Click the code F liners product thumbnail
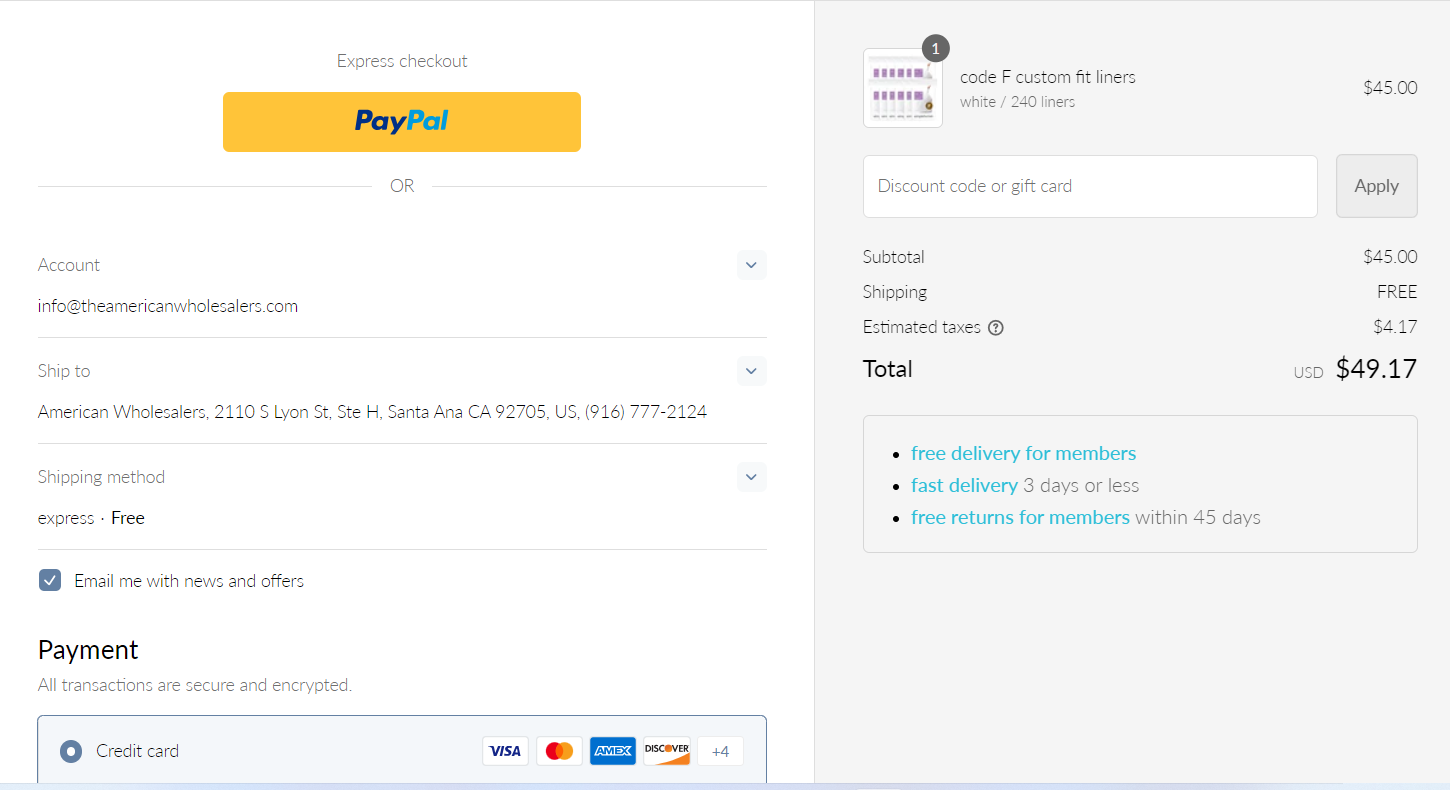1450x790 pixels. coord(903,88)
